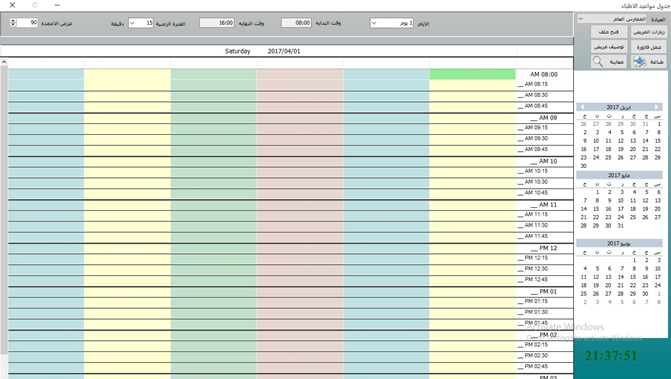Click the magnifier preview icon
The image size is (671, 379).
click(x=598, y=62)
